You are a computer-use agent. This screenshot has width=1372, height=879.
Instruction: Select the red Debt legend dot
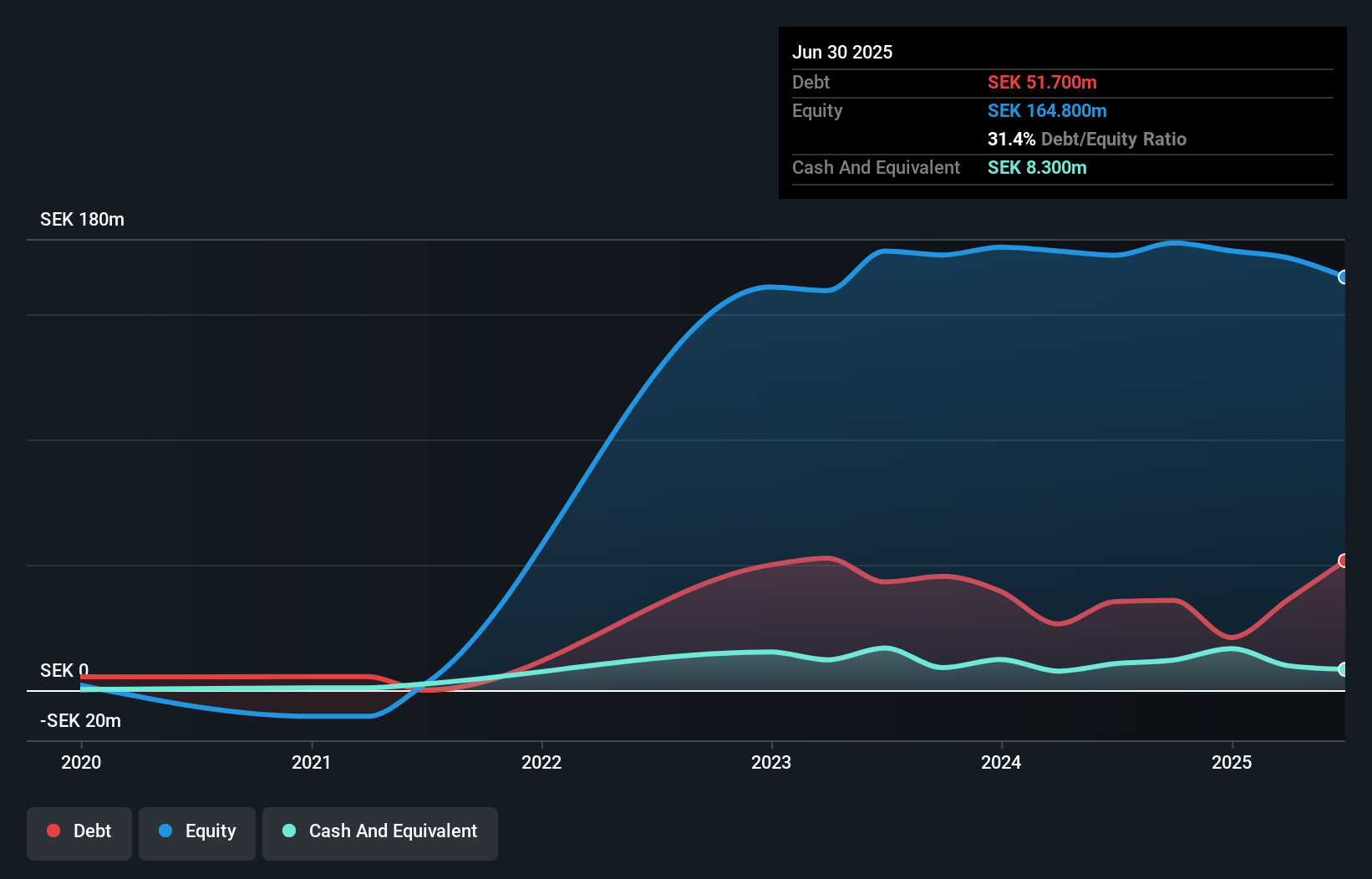[x=53, y=831]
